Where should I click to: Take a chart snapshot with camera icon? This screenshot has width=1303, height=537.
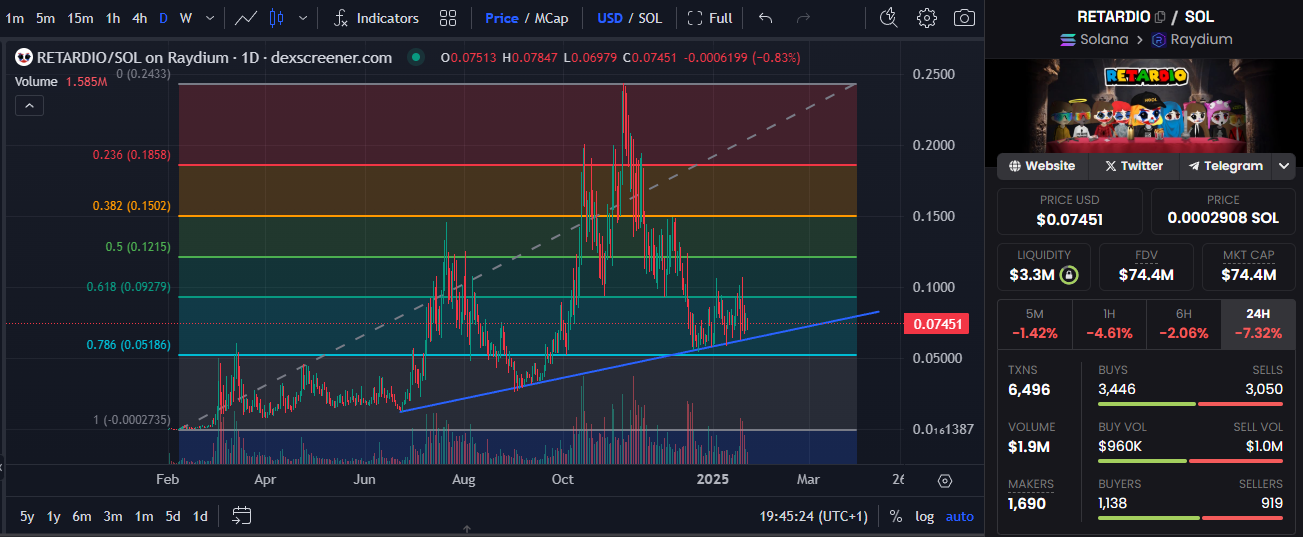(x=964, y=18)
